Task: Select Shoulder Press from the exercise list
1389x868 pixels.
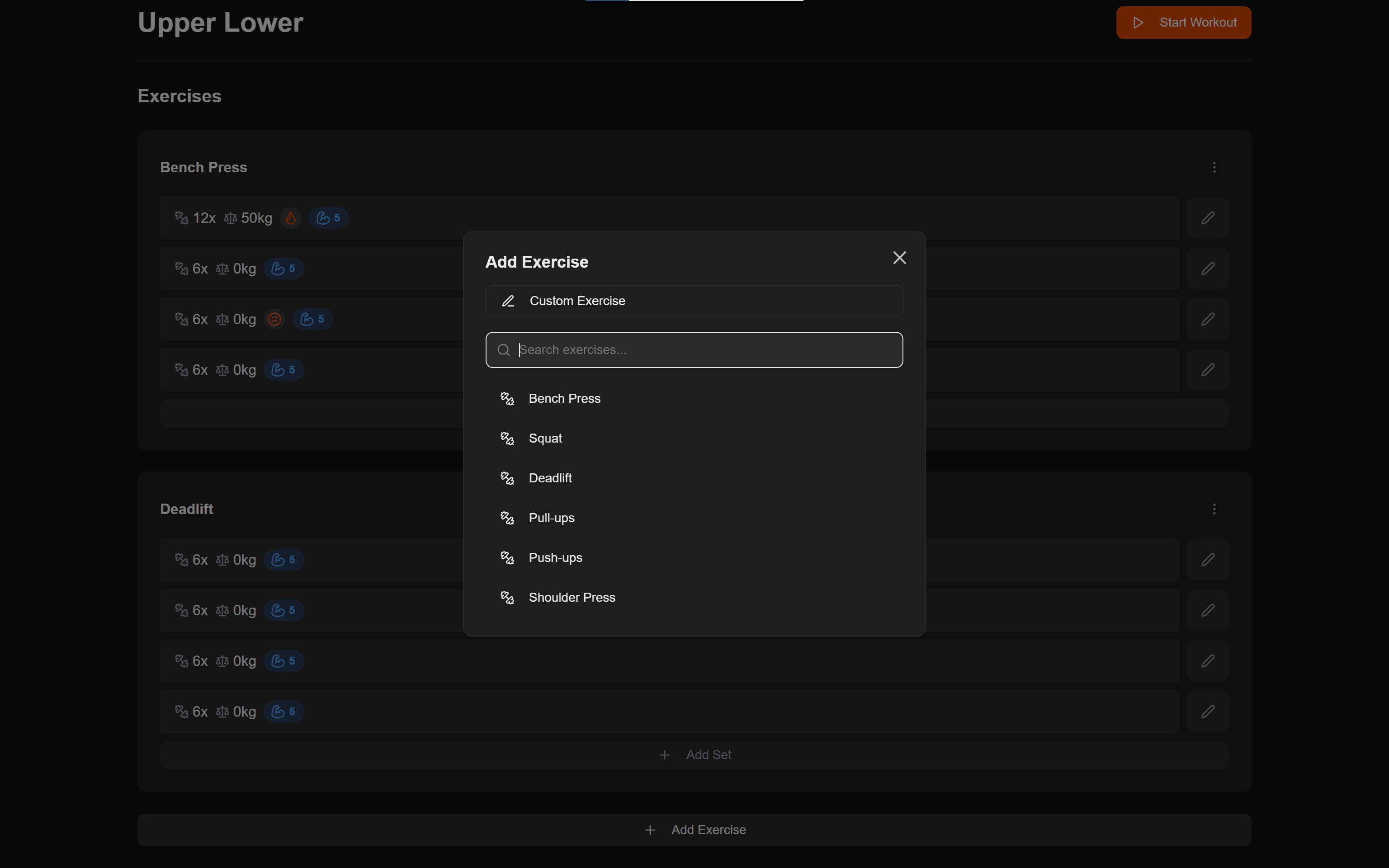Action: click(694, 597)
